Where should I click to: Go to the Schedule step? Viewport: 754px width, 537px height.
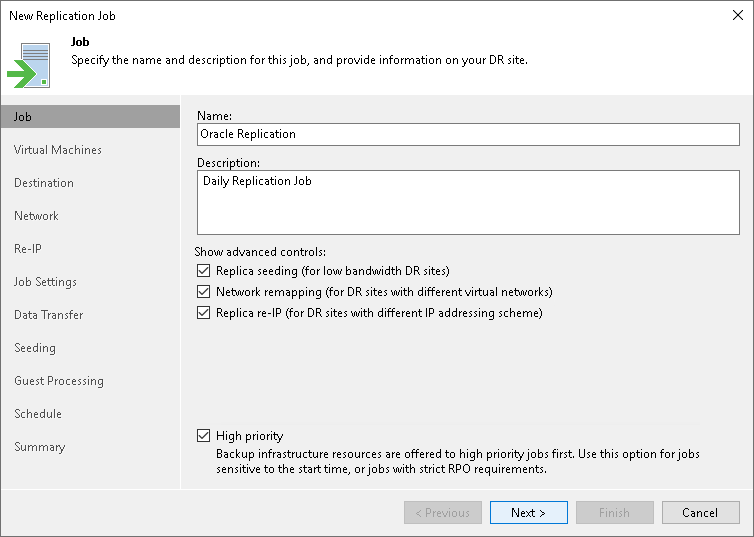coord(38,414)
